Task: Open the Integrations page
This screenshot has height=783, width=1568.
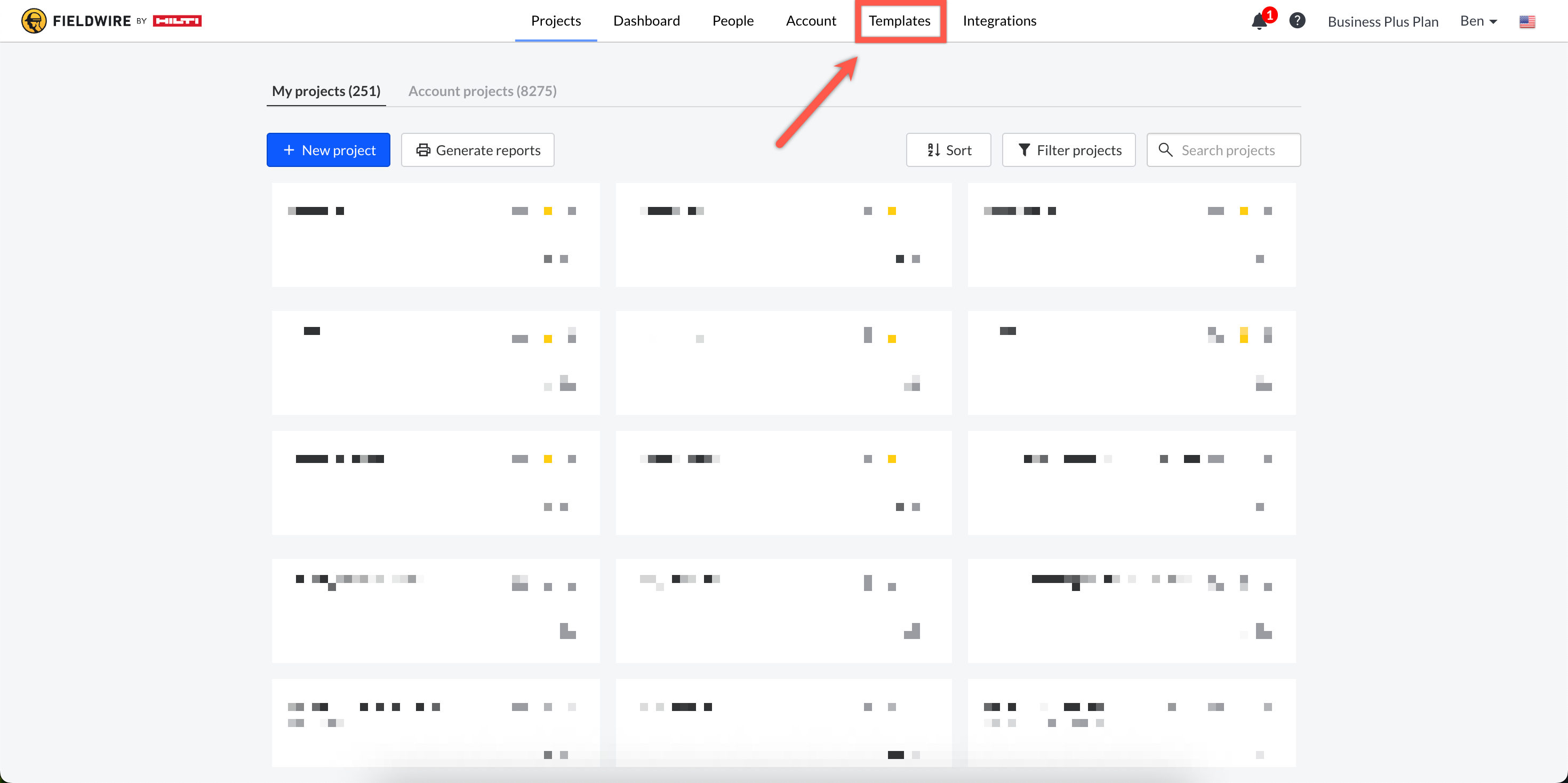Action: (x=999, y=21)
